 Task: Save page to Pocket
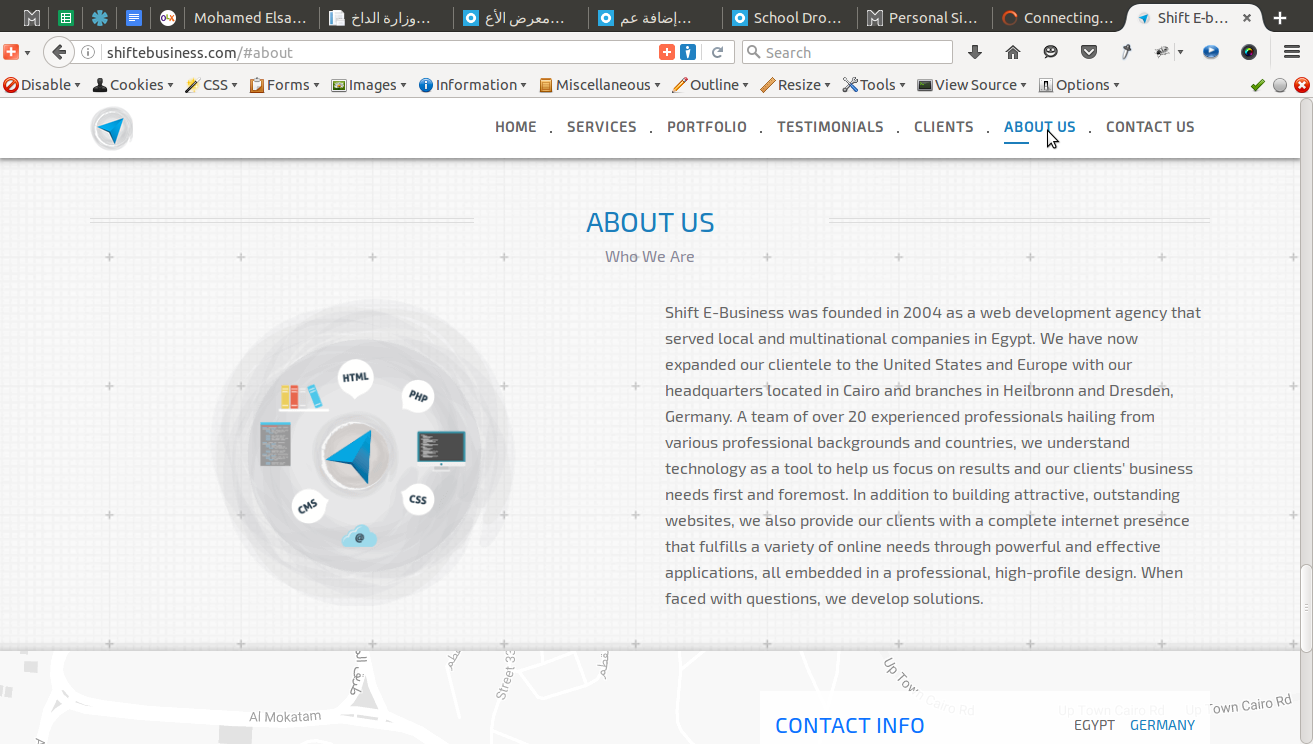1089,52
